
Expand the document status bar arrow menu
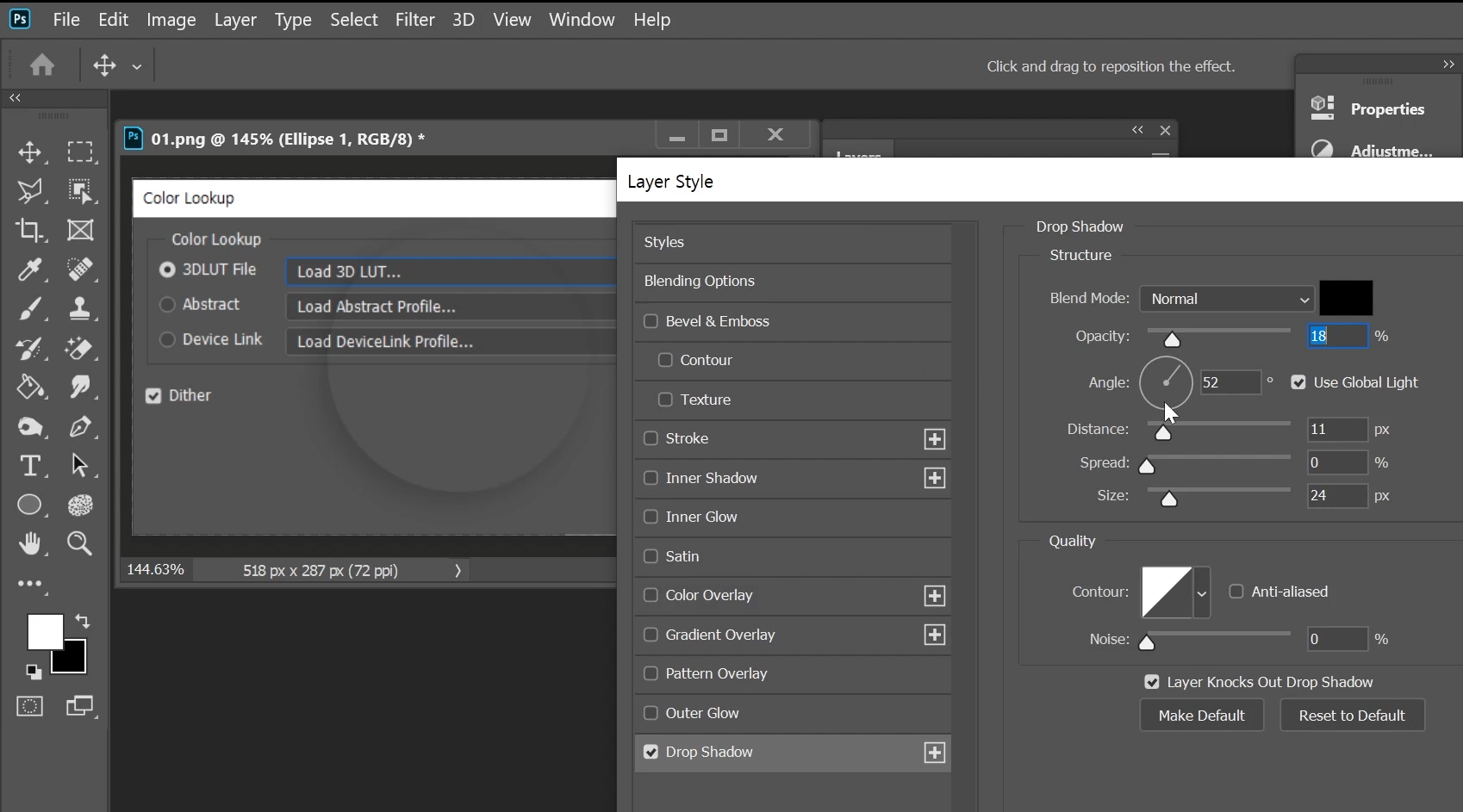tap(458, 570)
